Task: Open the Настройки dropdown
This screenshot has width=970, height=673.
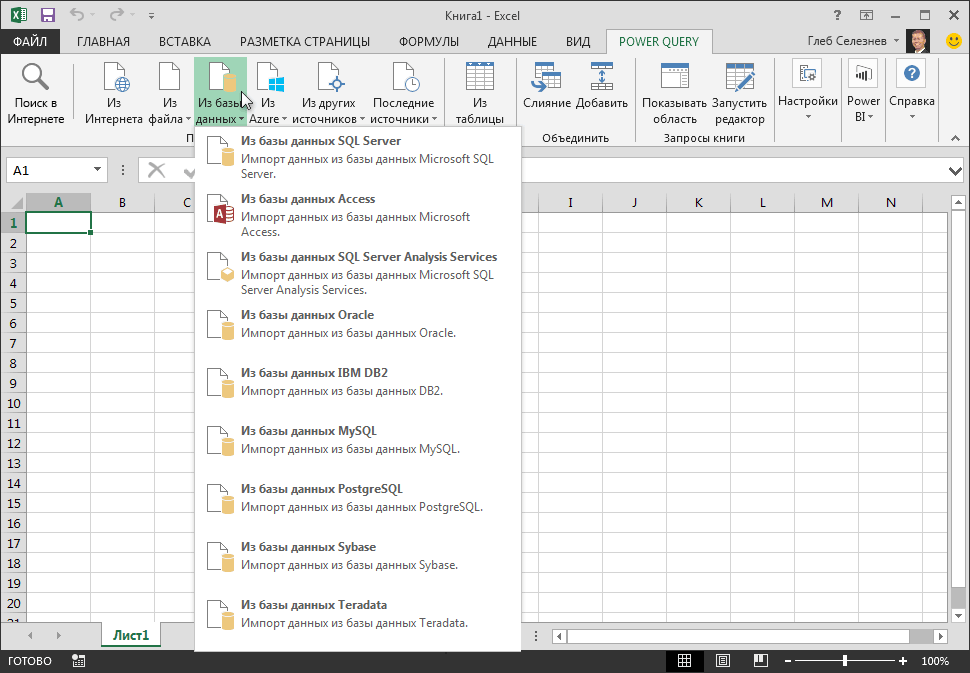Action: point(807,92)
